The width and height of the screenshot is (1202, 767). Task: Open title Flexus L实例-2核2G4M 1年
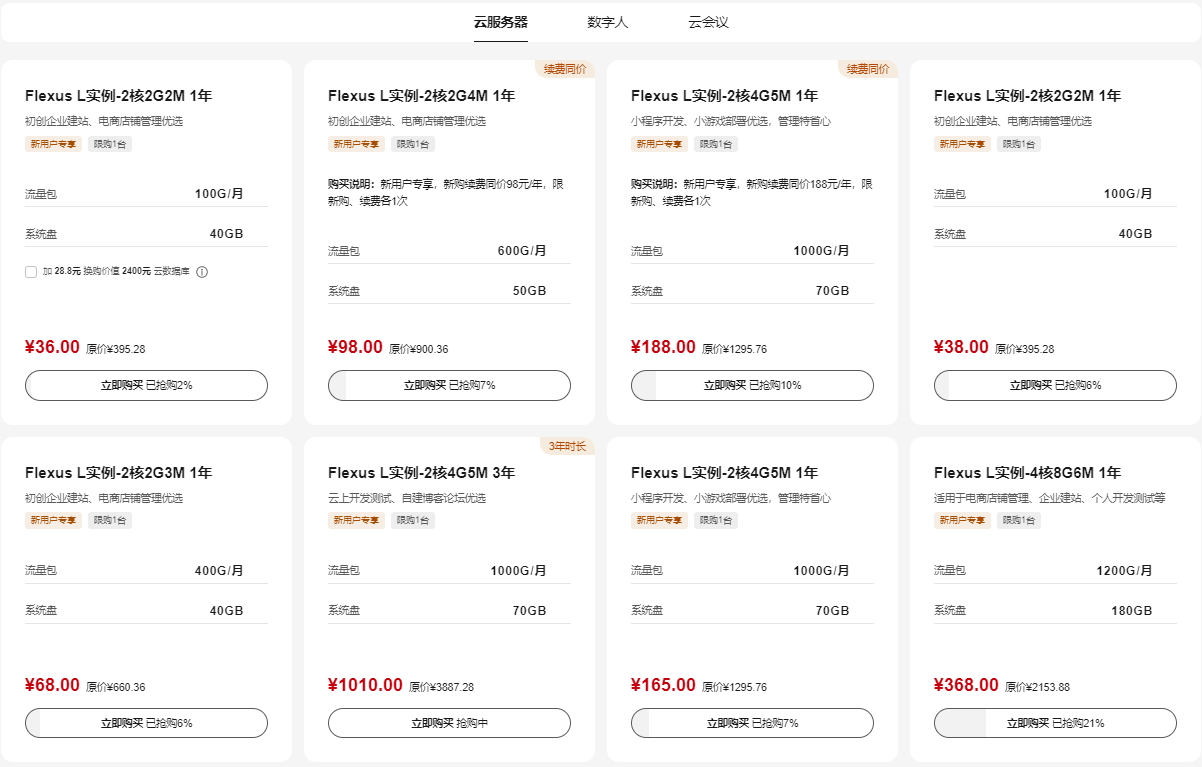421,96
